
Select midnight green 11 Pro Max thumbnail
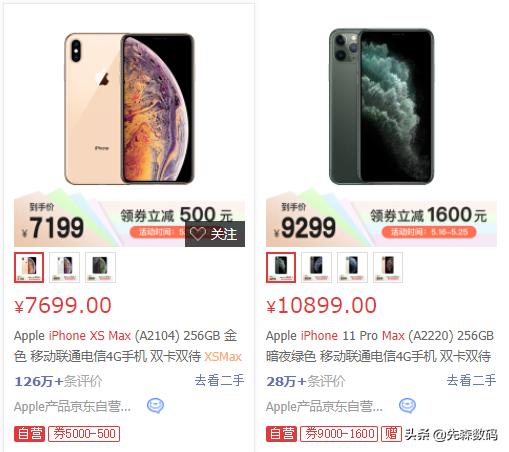click(x=281, y=267)
